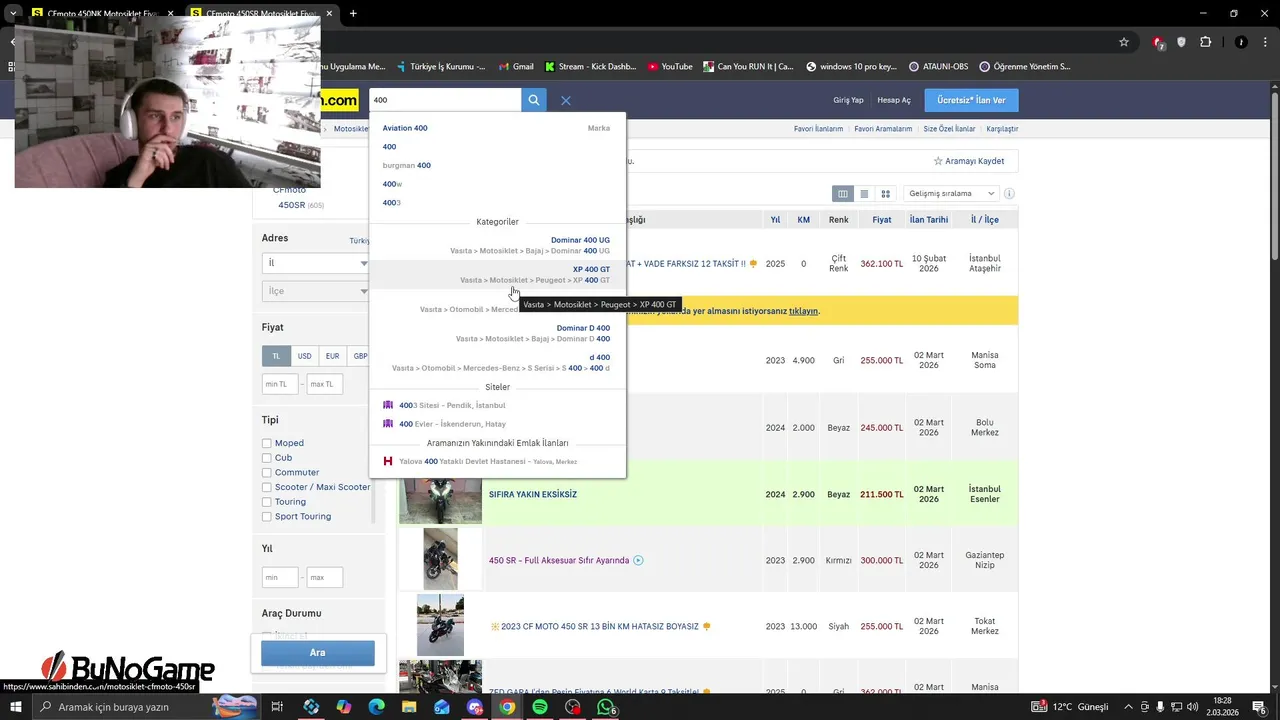Image resolution: width=1280 pixels, height=720 pixels.
Task: Click the shield extension icon
Action: pyautogui.click(x=1181, y=42)
